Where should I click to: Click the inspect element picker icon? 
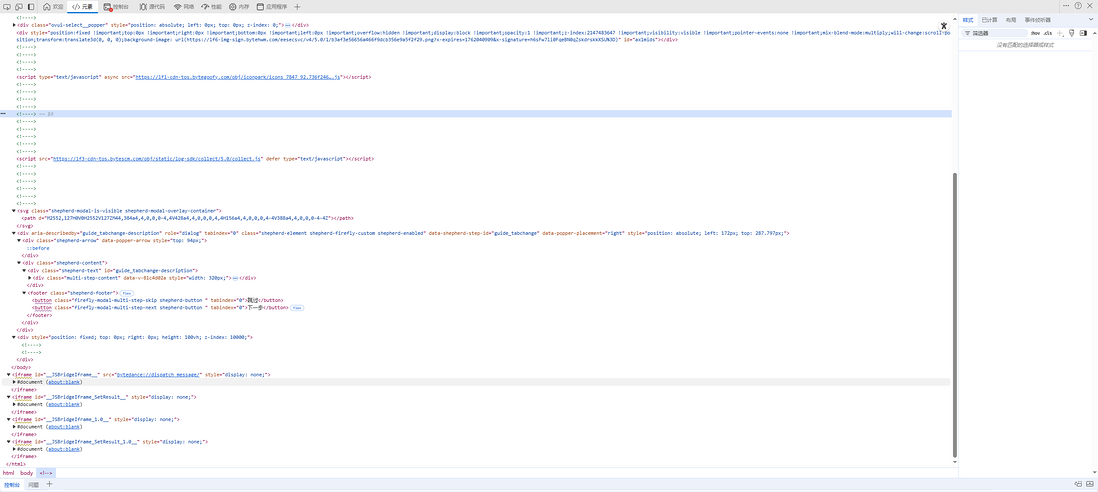[x=6, y=6]
